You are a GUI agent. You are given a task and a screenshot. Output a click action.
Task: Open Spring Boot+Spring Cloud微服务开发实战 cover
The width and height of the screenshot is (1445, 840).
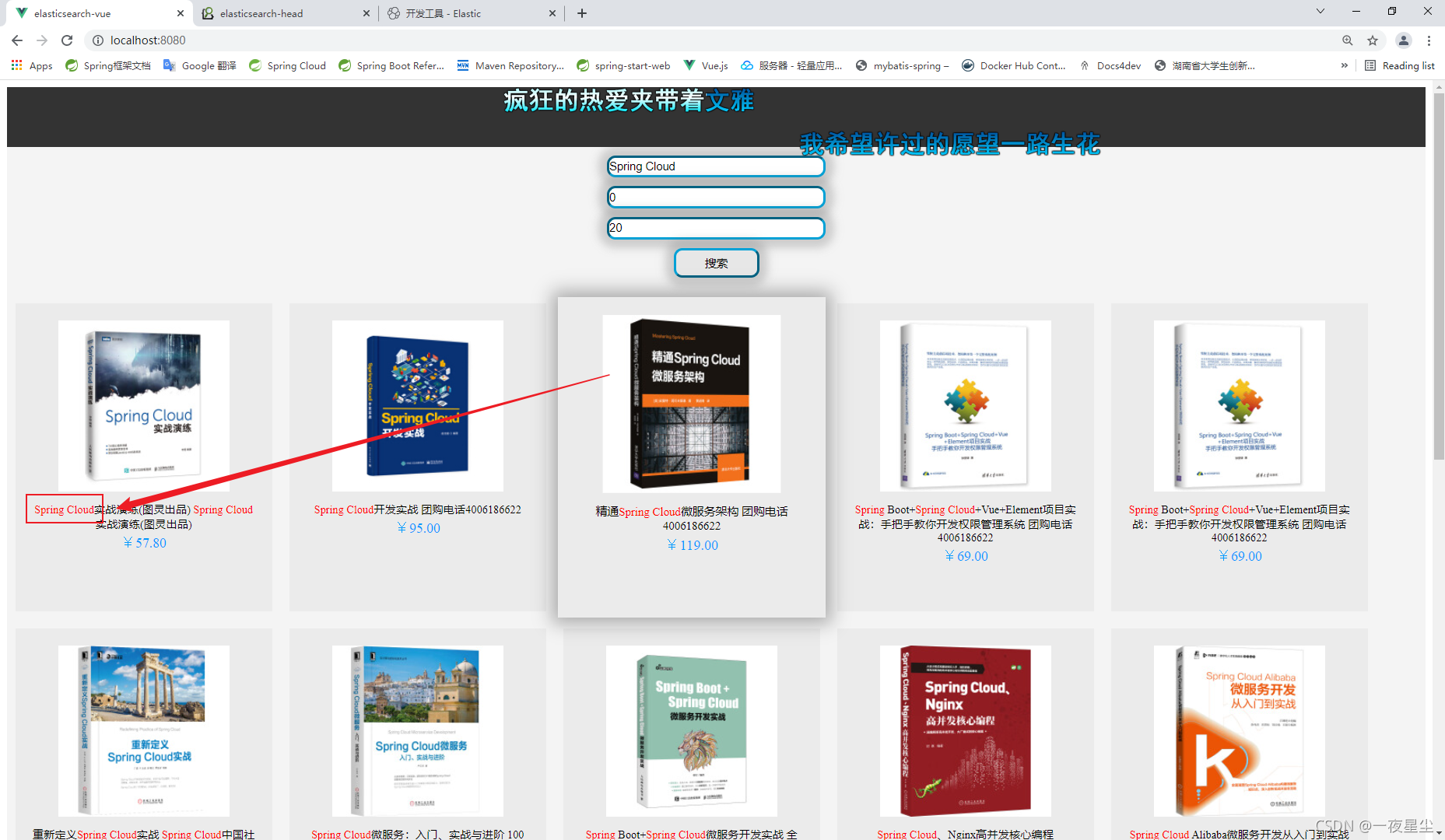692,730
